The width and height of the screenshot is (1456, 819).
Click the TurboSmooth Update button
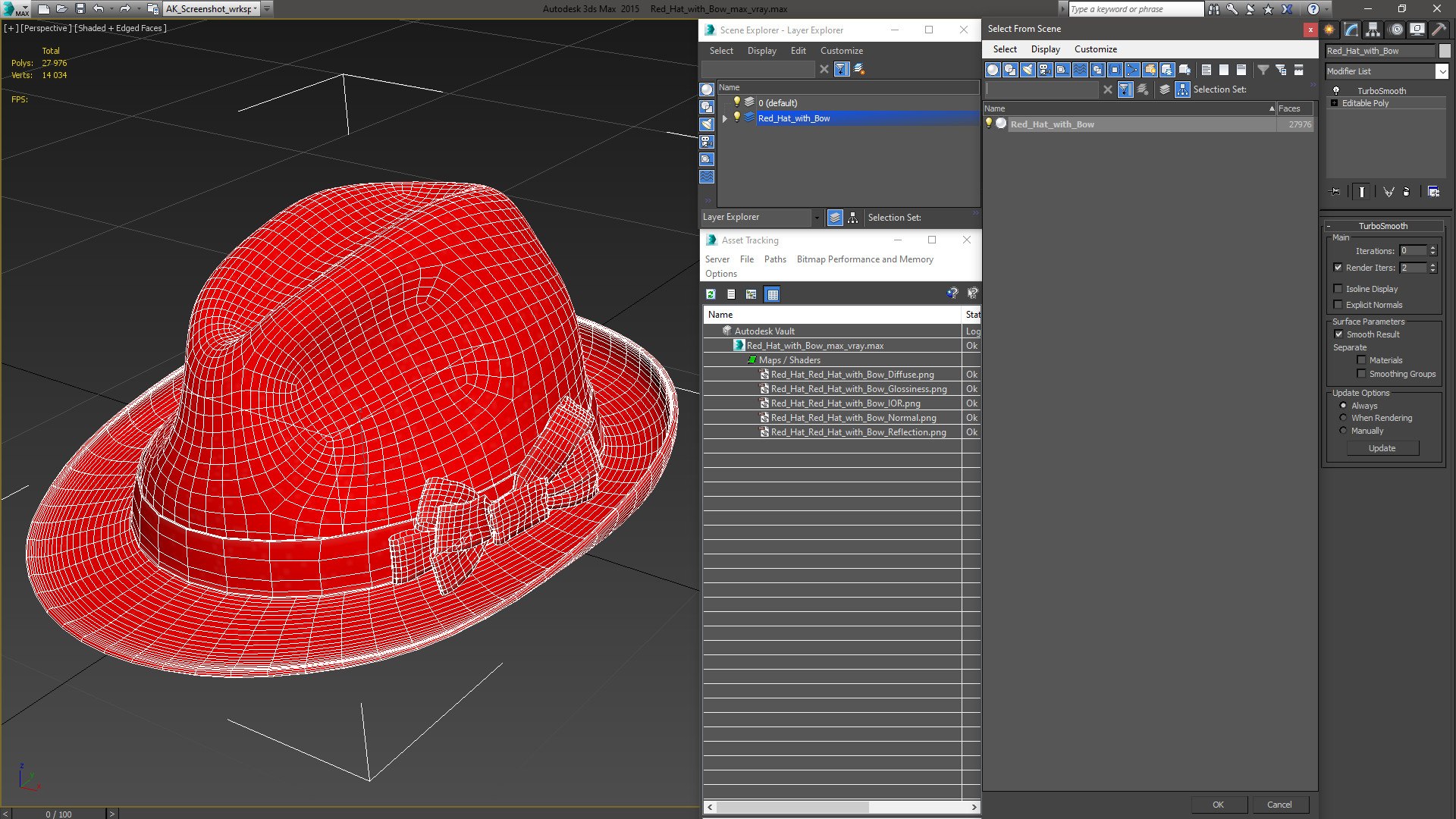1382,448
